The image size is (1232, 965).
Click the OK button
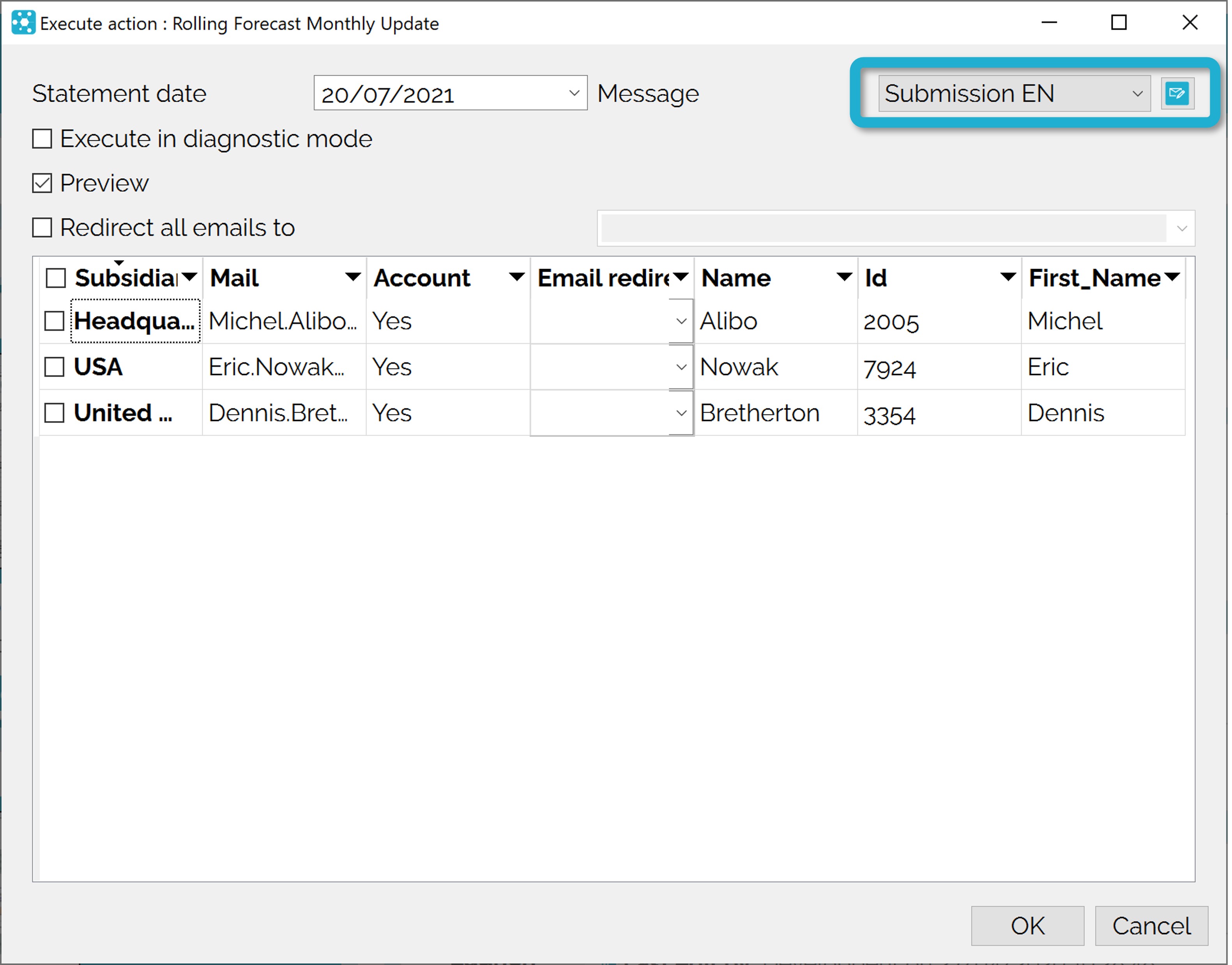coord(1028,926)
